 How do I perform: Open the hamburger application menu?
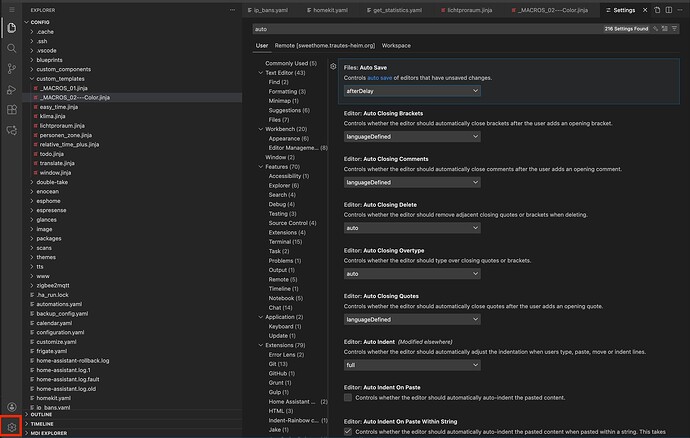point(11,9)
